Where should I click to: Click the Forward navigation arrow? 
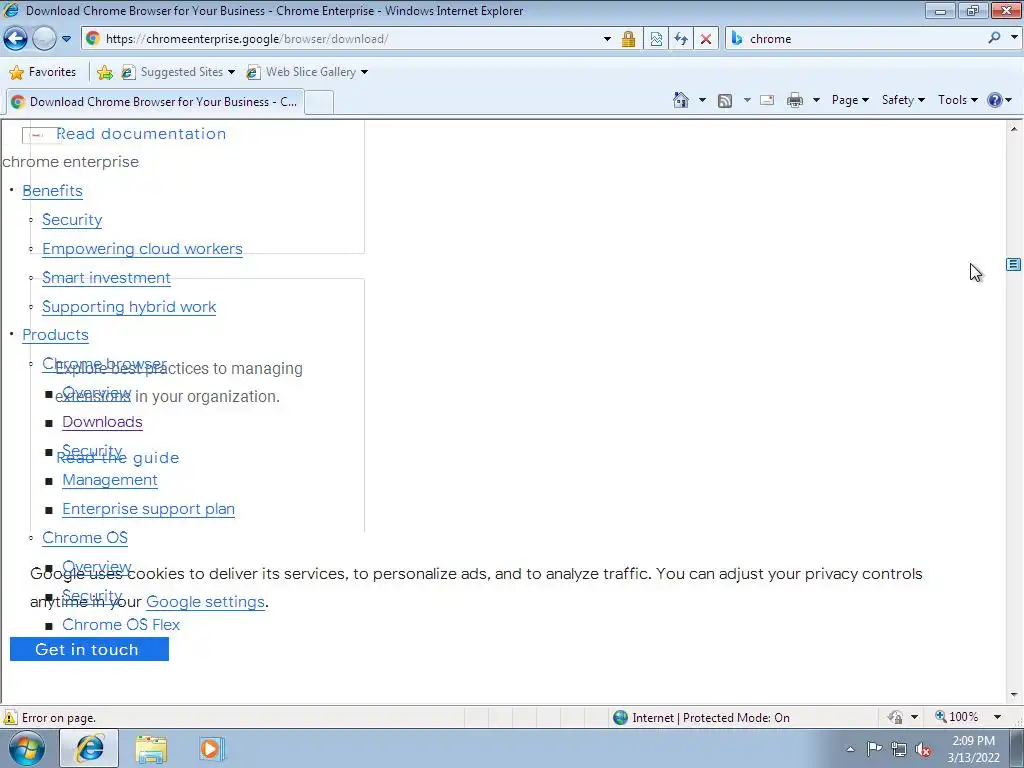click(x=44, y=39)
